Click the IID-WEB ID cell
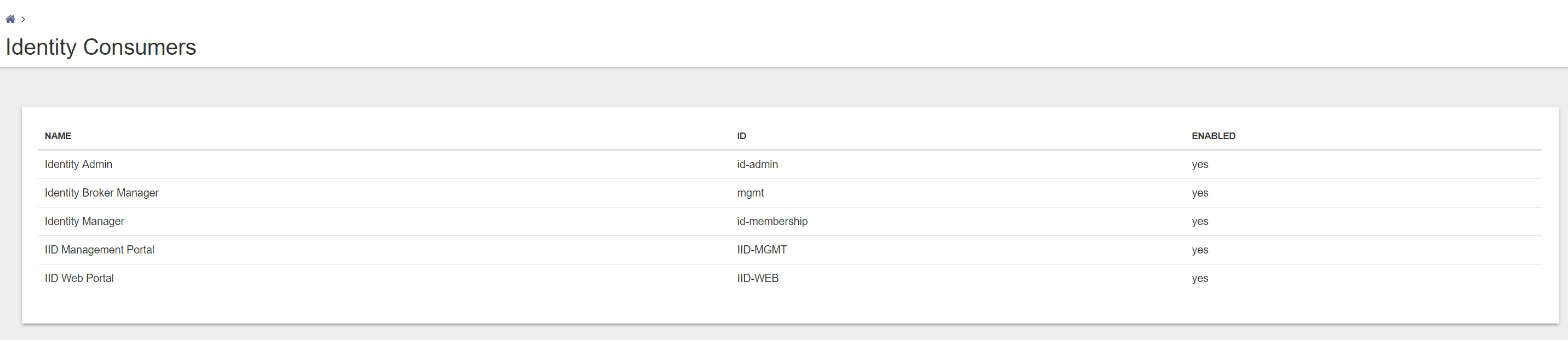This screenshot has height=340, width=1568. 757,279
